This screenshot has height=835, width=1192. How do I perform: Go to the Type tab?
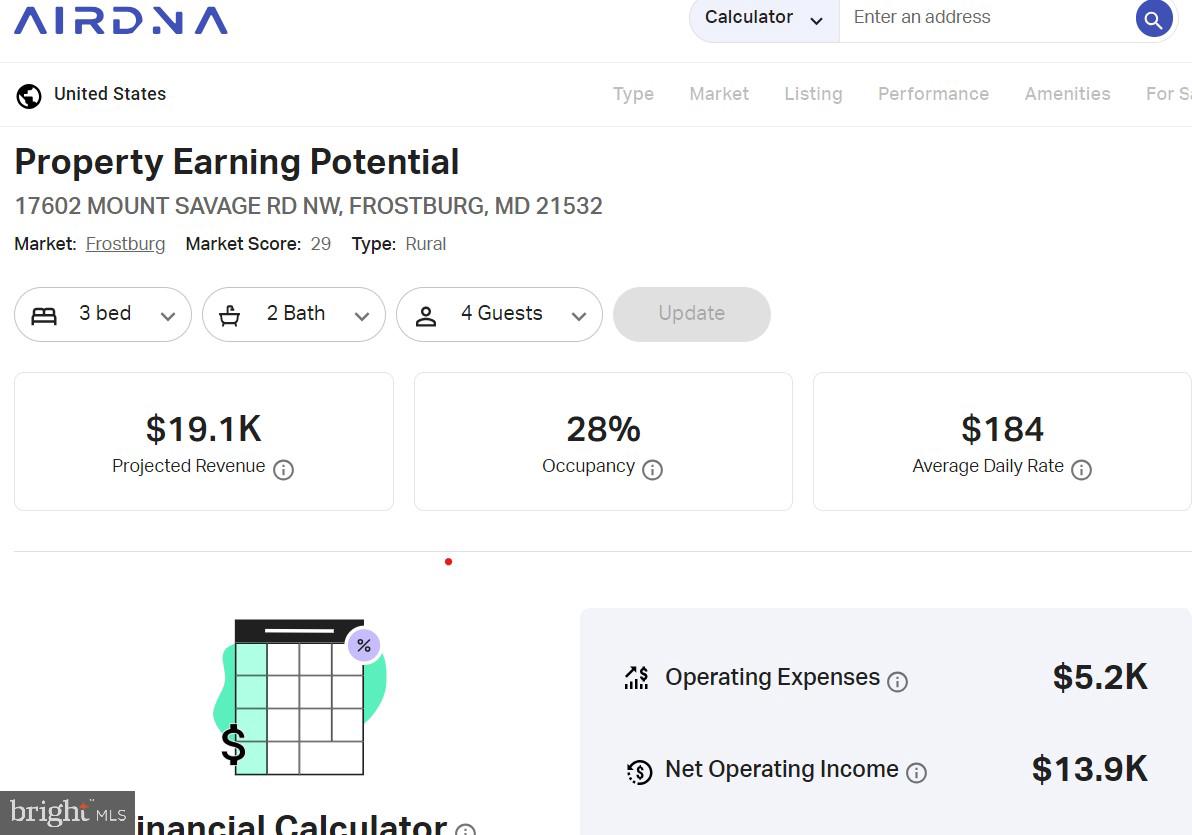pos(633,94)
